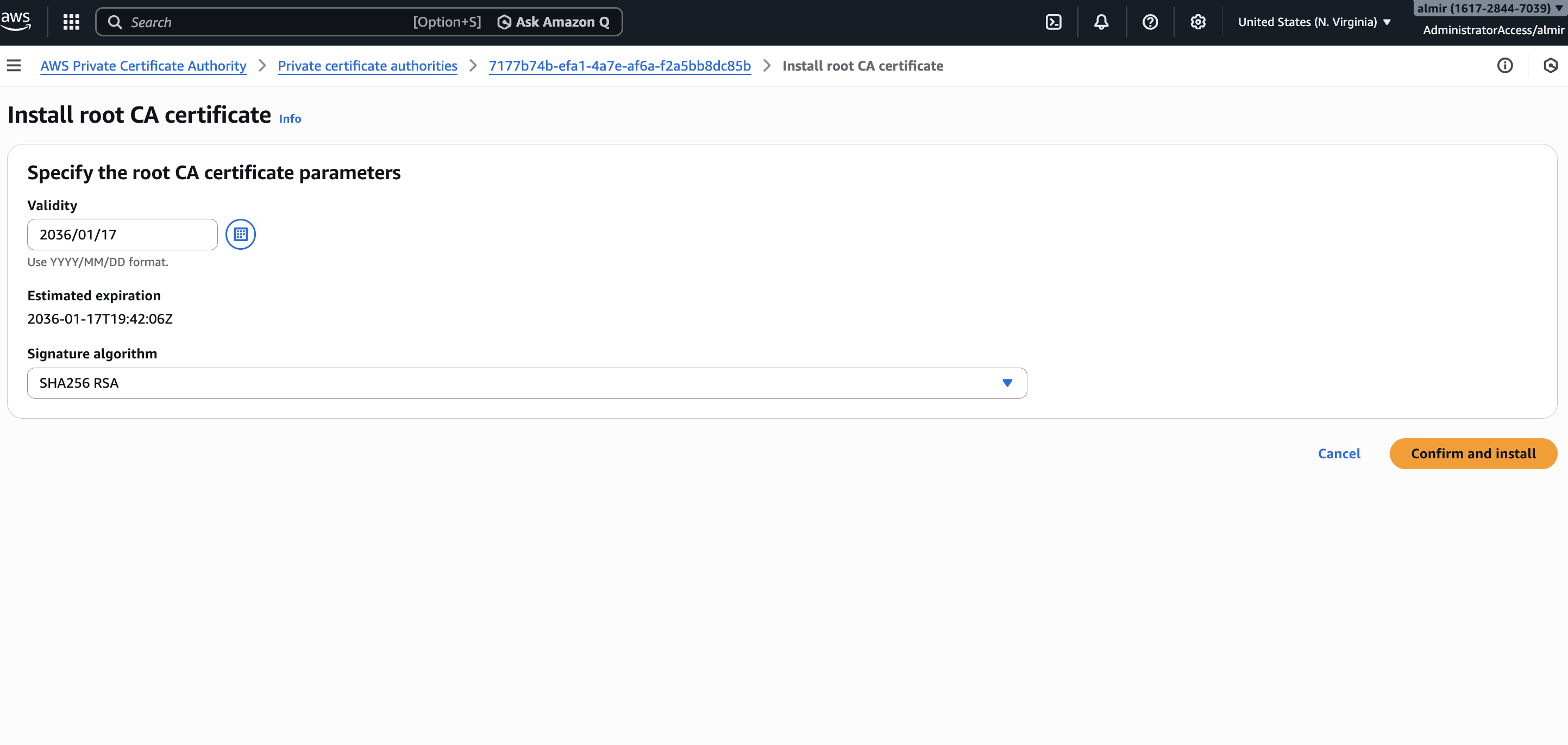
Task: Click the AWS logo home icon
Action: click(x=16, y=21)
